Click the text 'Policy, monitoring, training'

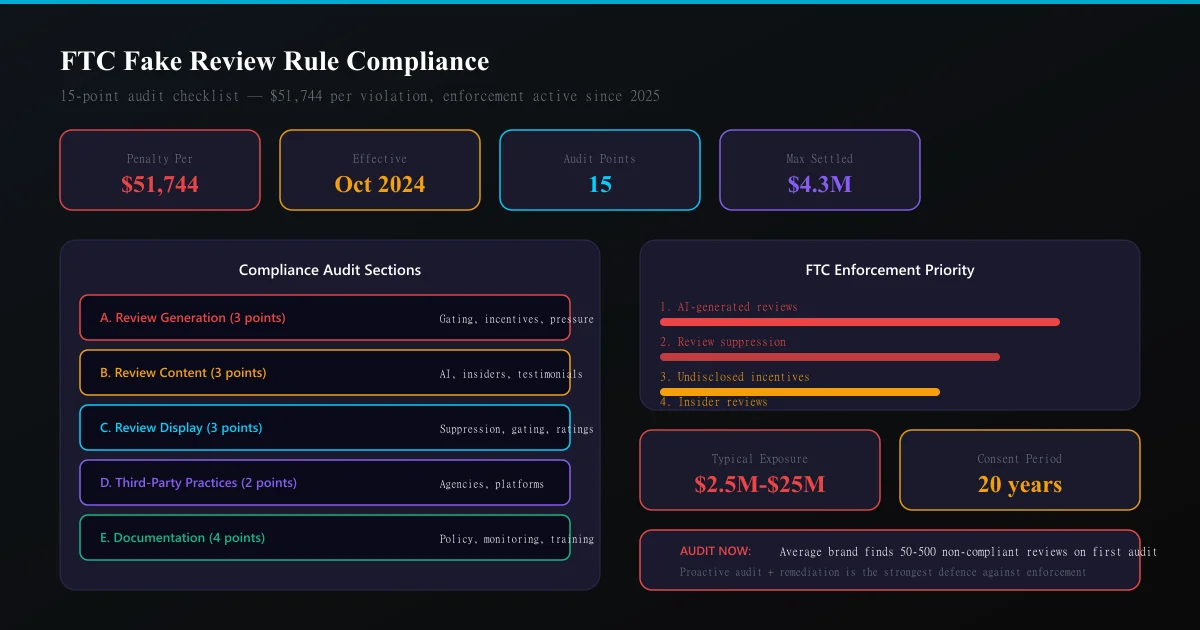click(x=517, y=539)
